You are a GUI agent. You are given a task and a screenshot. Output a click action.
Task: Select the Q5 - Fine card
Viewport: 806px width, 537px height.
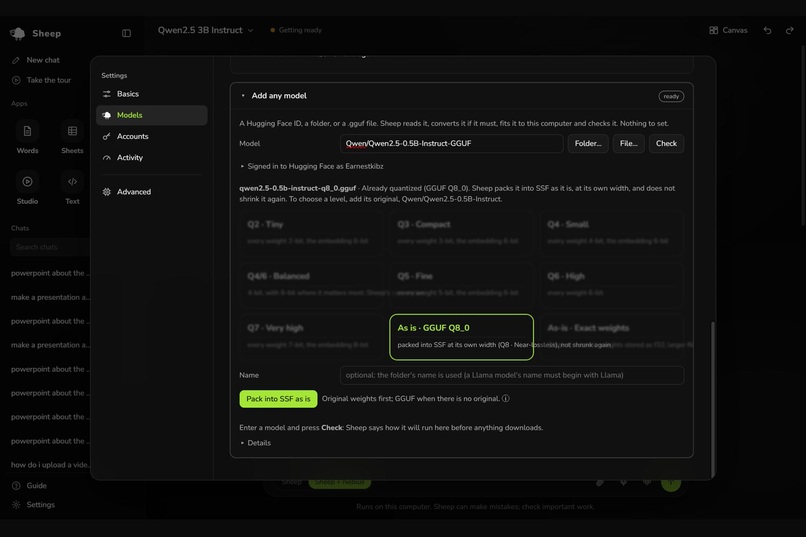461,285
